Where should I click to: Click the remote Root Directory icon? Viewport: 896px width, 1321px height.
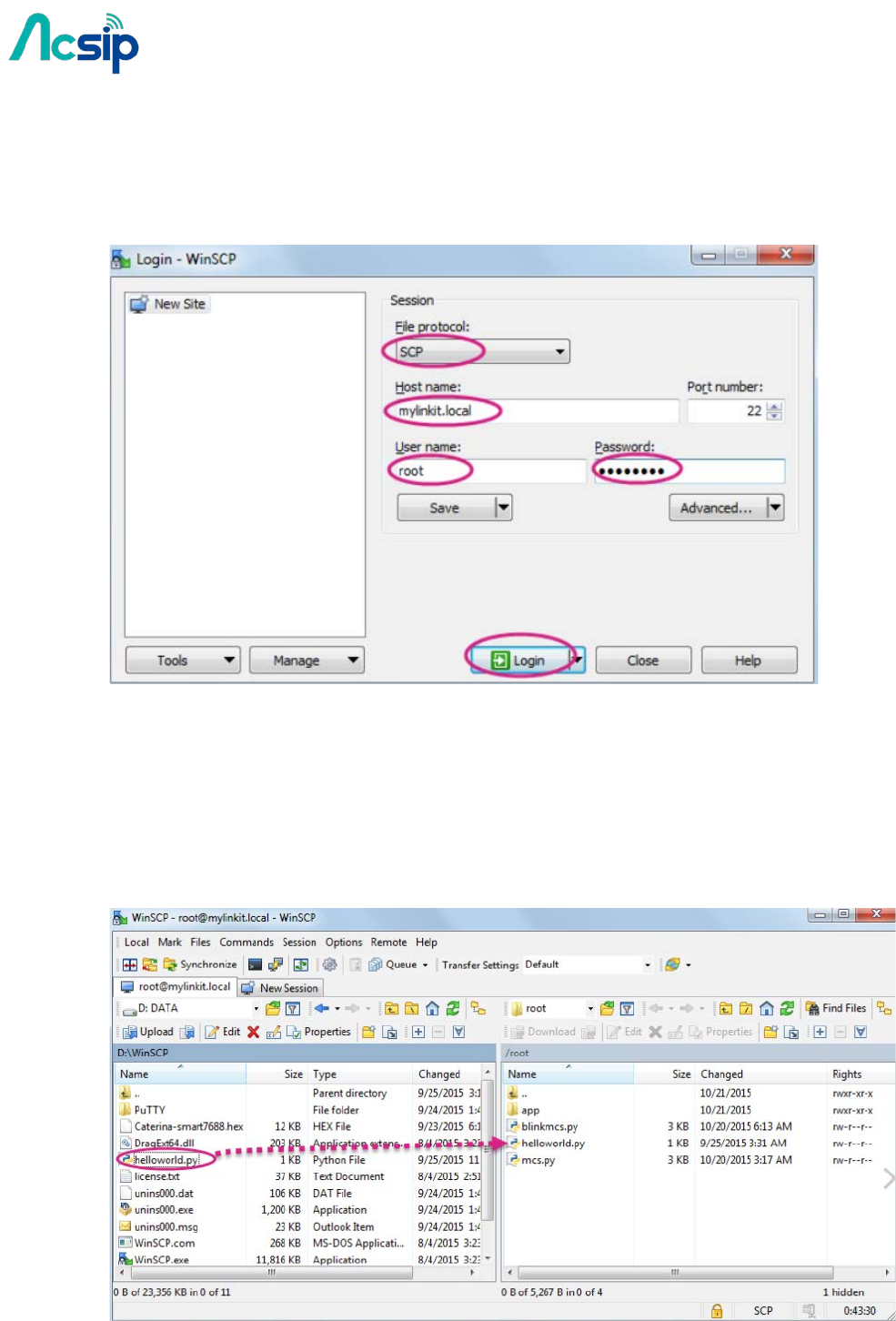(x=746, y=1008)
